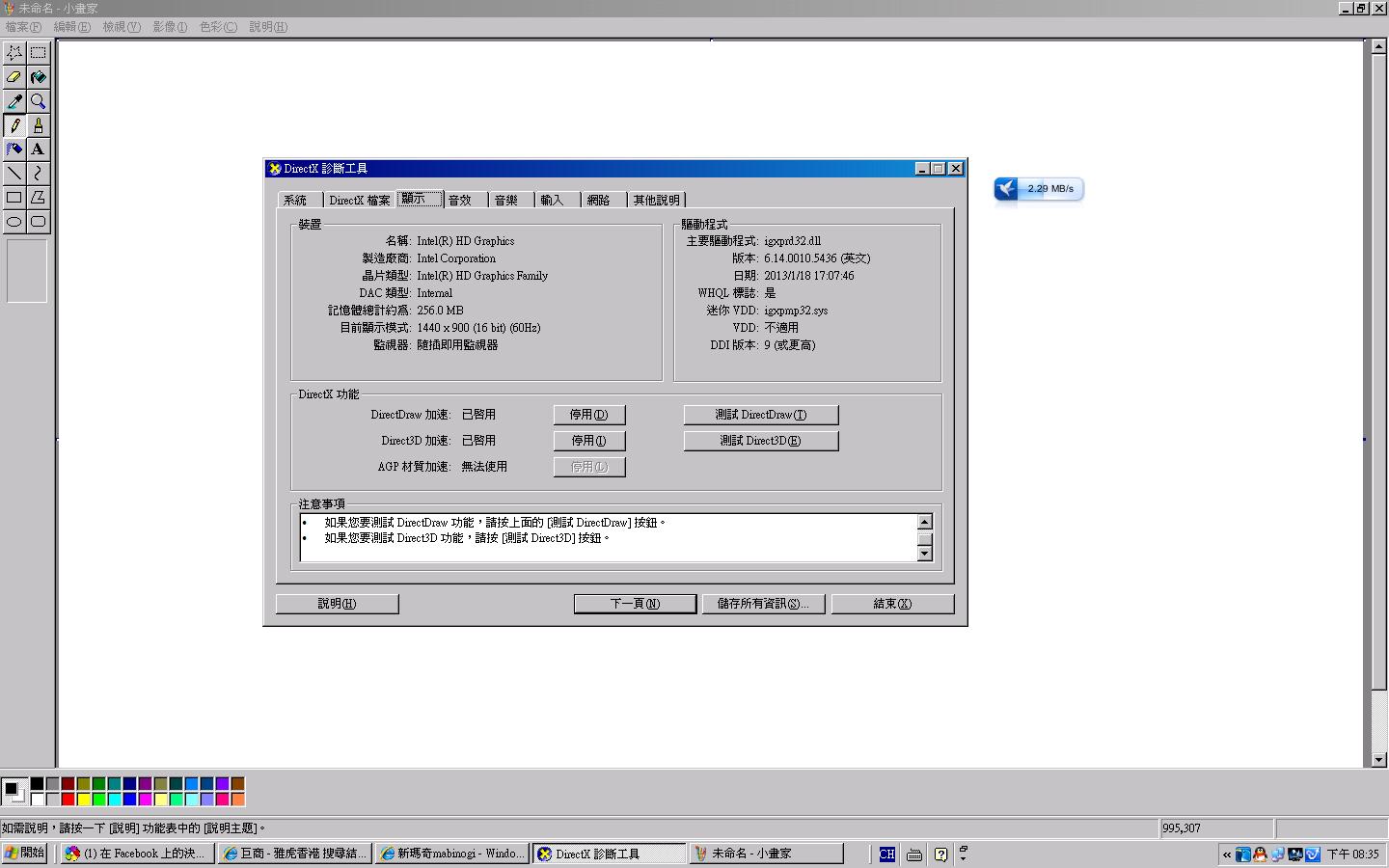Select the Fill With Color bucket tool
Viewport: 1389px width, 868px height.
pos(38,77)
